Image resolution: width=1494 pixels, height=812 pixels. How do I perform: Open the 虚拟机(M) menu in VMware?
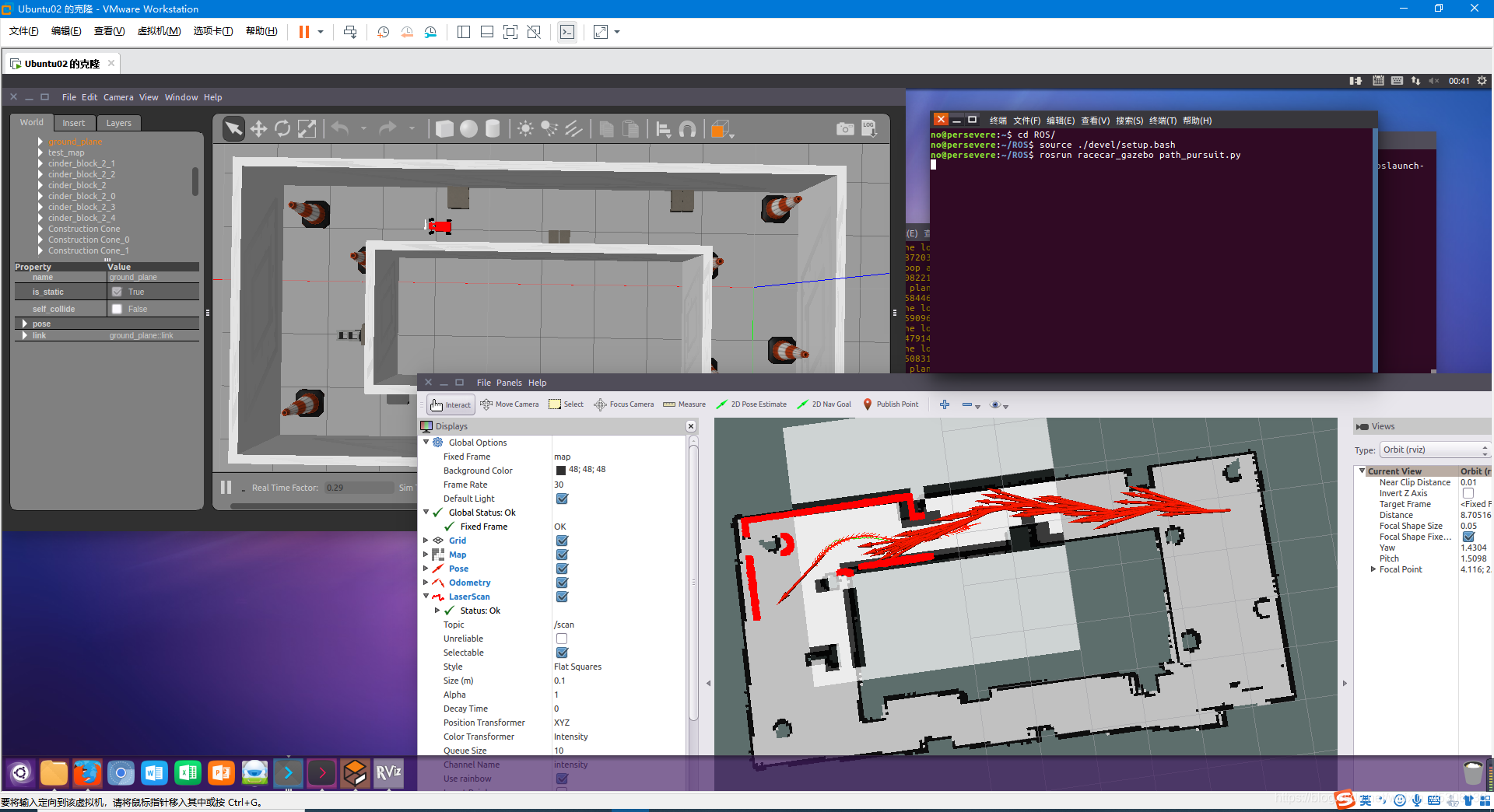point(159,31)
